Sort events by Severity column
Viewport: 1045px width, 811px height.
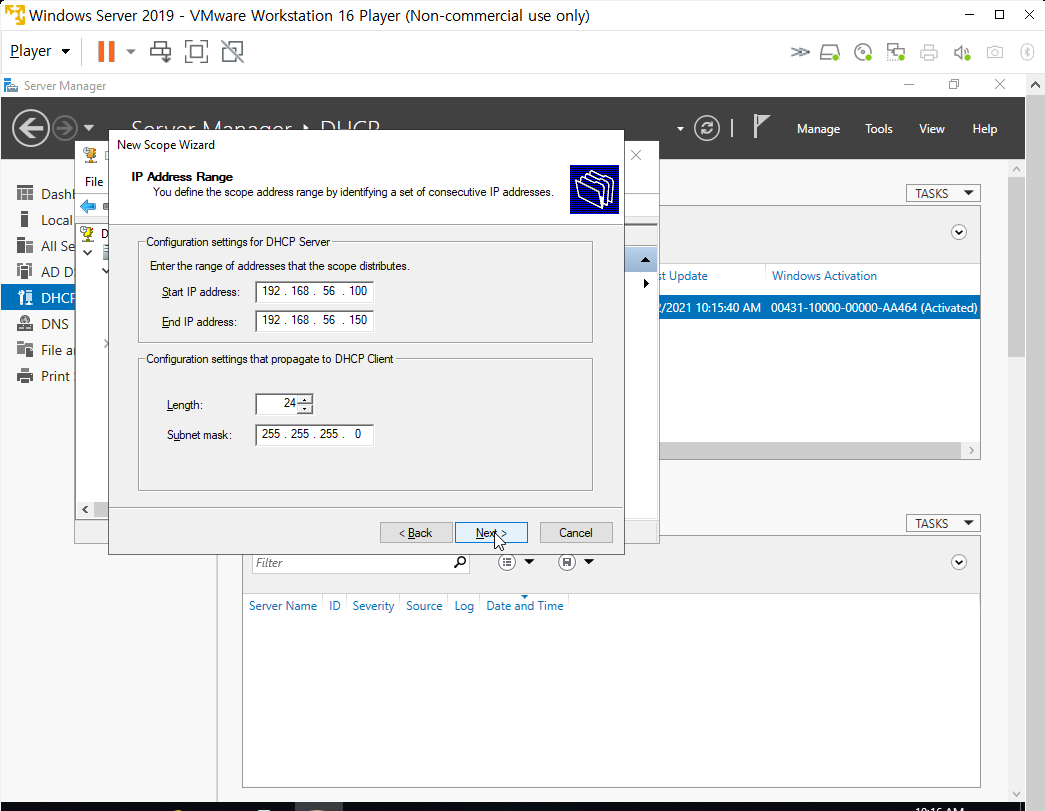pyautogui.click(x=373, y=606)
